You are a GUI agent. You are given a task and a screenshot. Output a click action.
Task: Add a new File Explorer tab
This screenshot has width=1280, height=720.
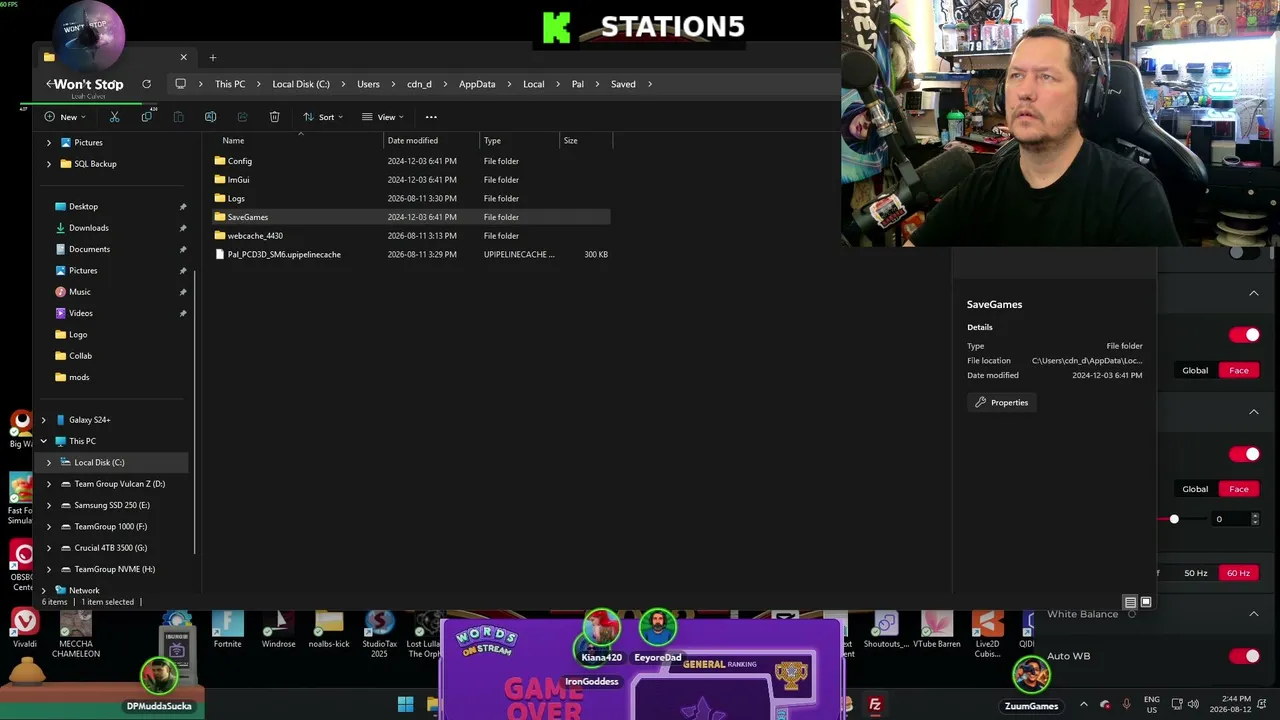click(212, 57)
